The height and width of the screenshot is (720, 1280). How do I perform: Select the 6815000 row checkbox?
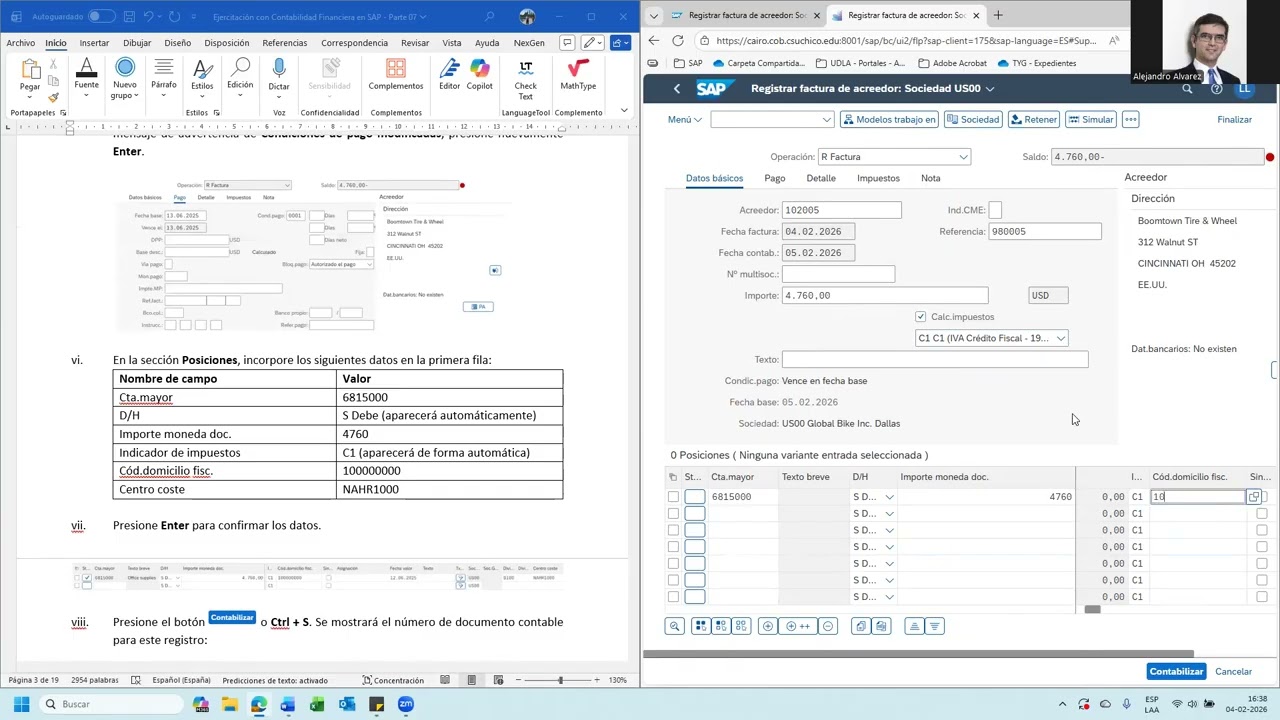click(x=673, y=497)
